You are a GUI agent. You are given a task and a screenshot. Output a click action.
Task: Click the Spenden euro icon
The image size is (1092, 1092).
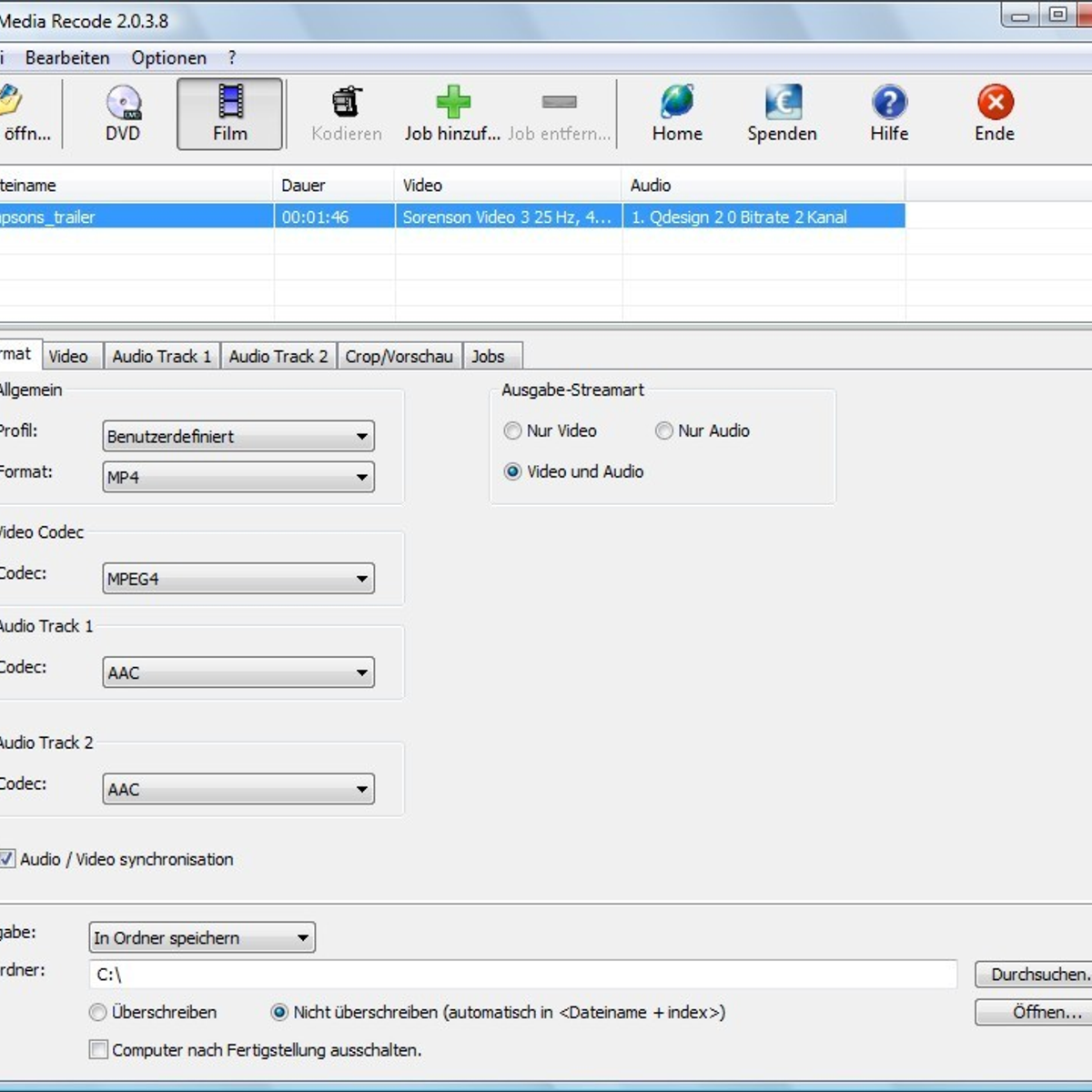(x=783, y=102)
